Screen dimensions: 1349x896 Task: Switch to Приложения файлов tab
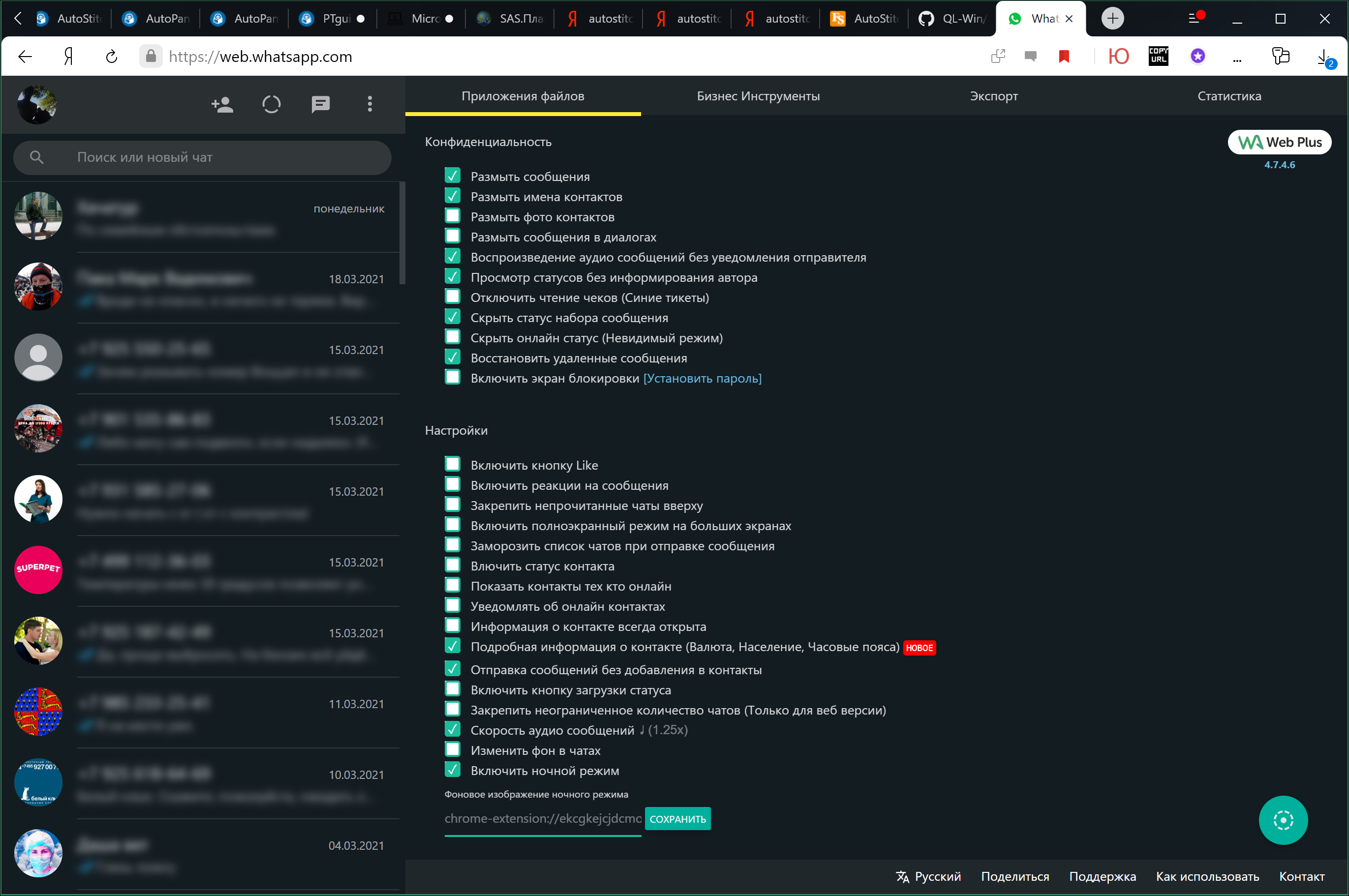coord(523,96)
